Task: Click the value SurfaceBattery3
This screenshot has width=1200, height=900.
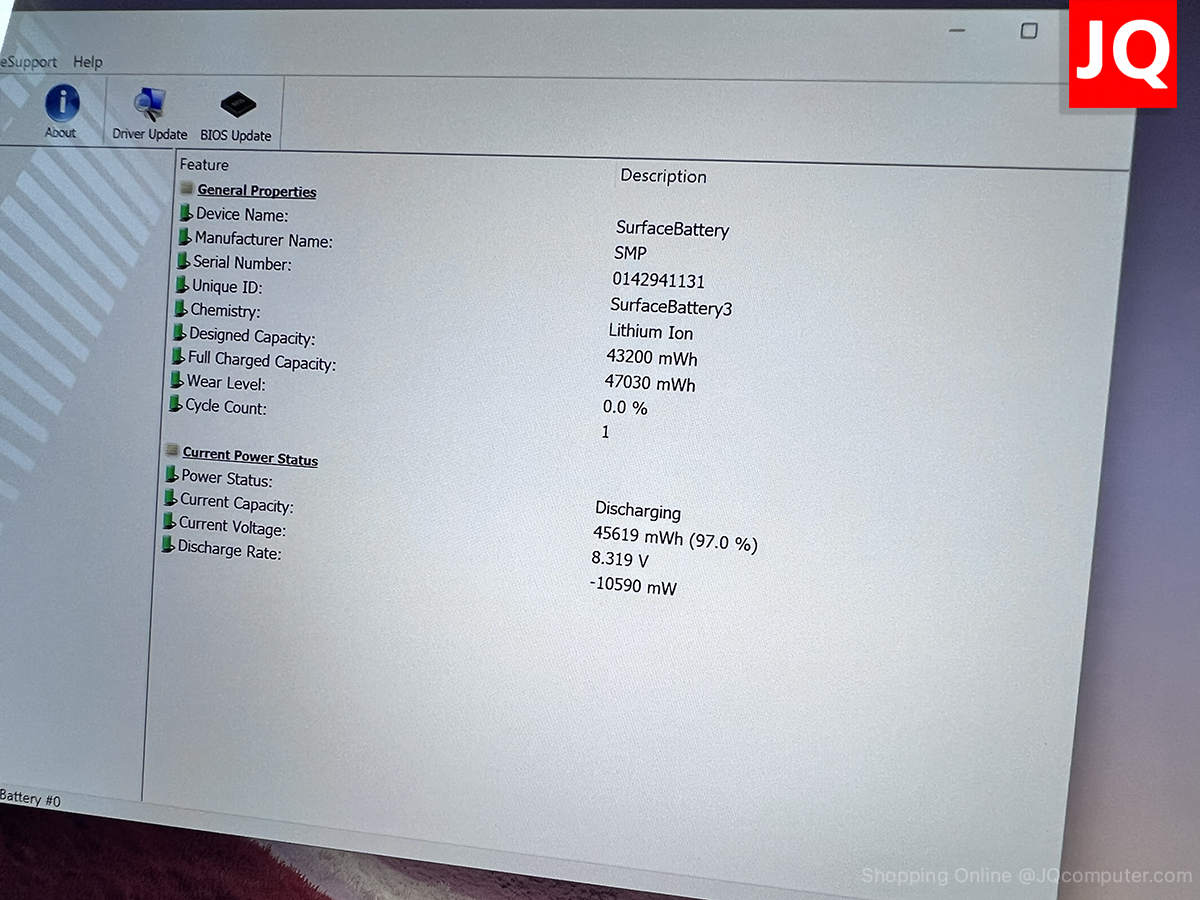Action: click(x=671, y=307)
